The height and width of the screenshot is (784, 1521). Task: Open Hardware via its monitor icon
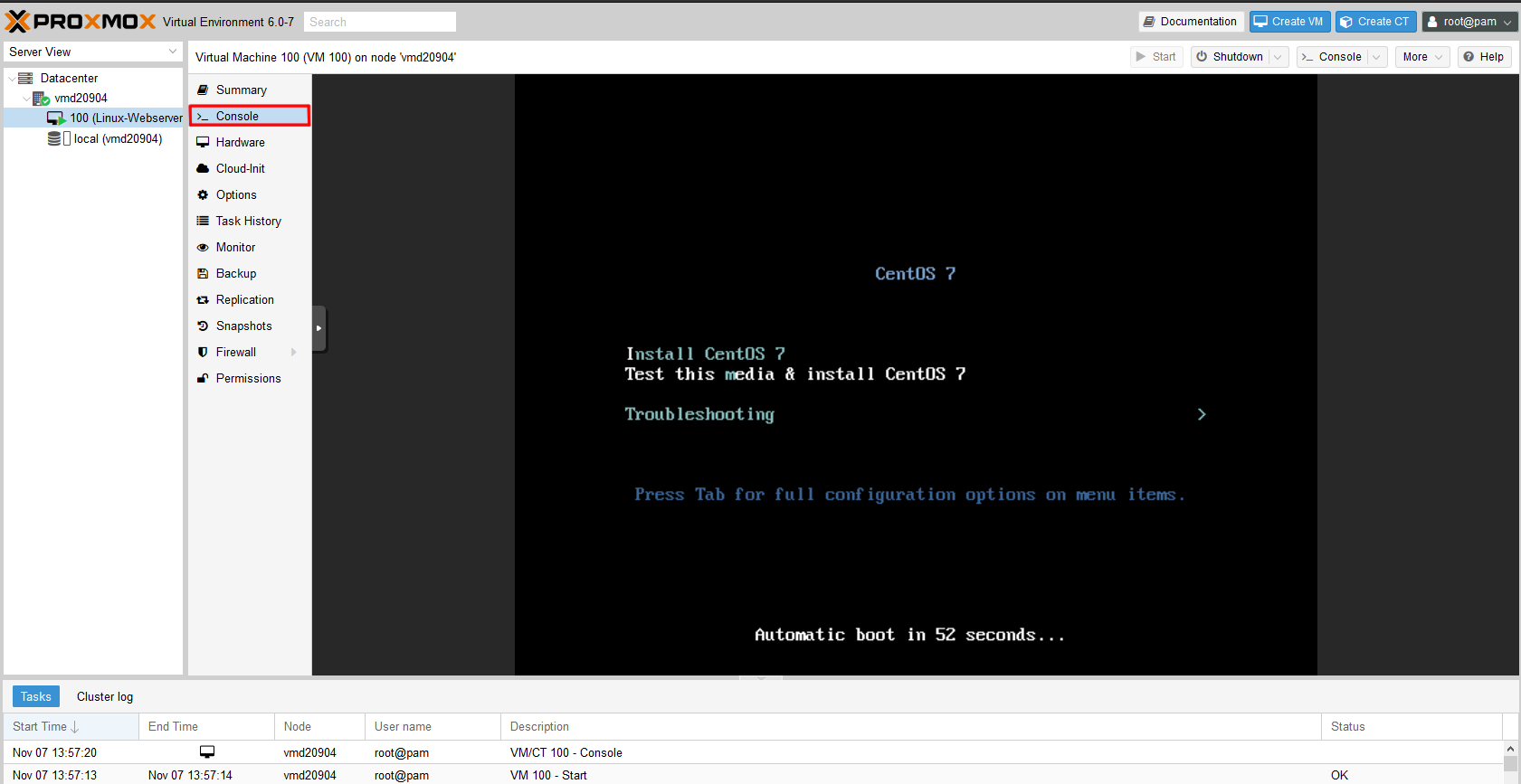click(x=203, y=142)
